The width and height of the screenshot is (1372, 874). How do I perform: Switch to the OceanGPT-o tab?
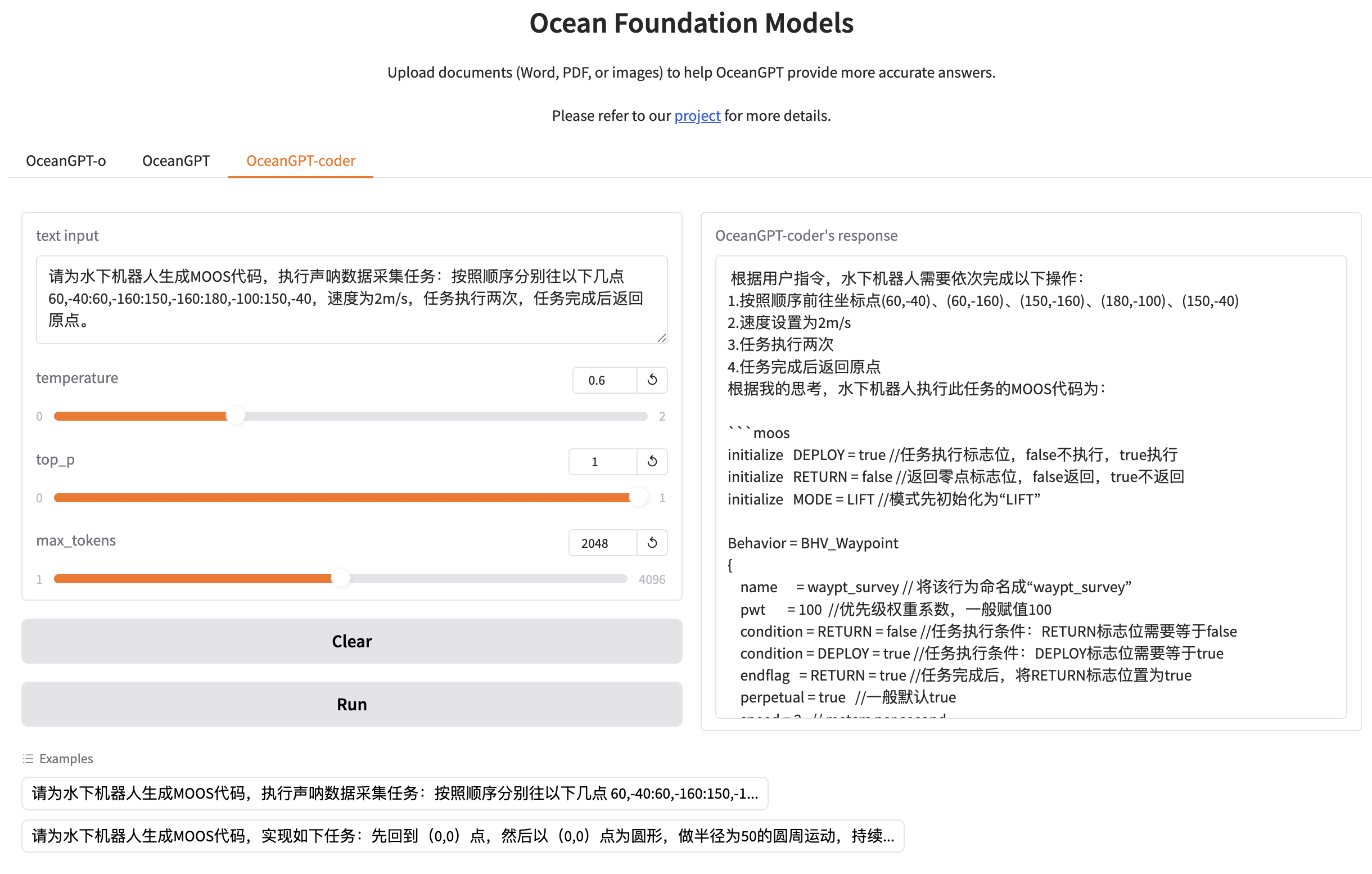pos(66,161)
